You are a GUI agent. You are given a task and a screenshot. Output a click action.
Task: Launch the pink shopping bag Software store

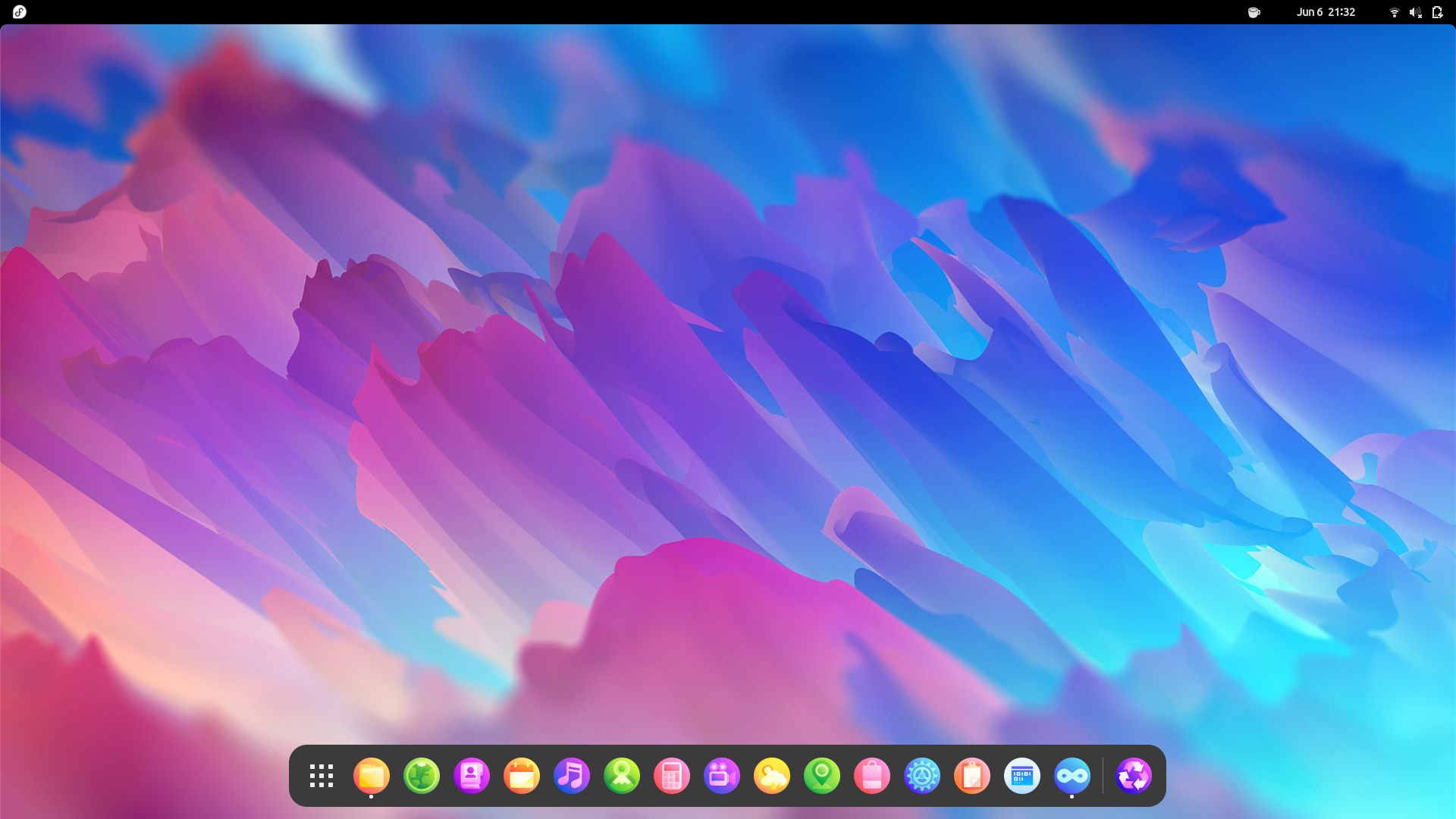pos(872,776)
